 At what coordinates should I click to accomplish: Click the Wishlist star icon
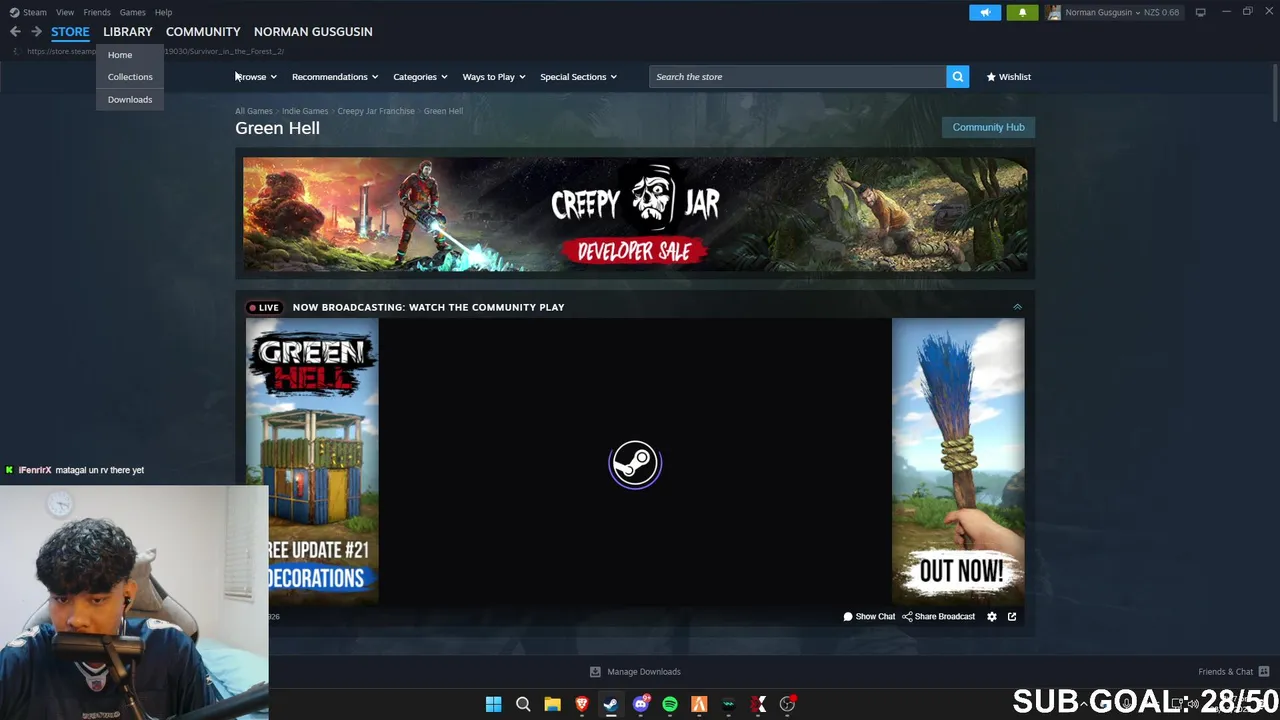tap(991, 77)
